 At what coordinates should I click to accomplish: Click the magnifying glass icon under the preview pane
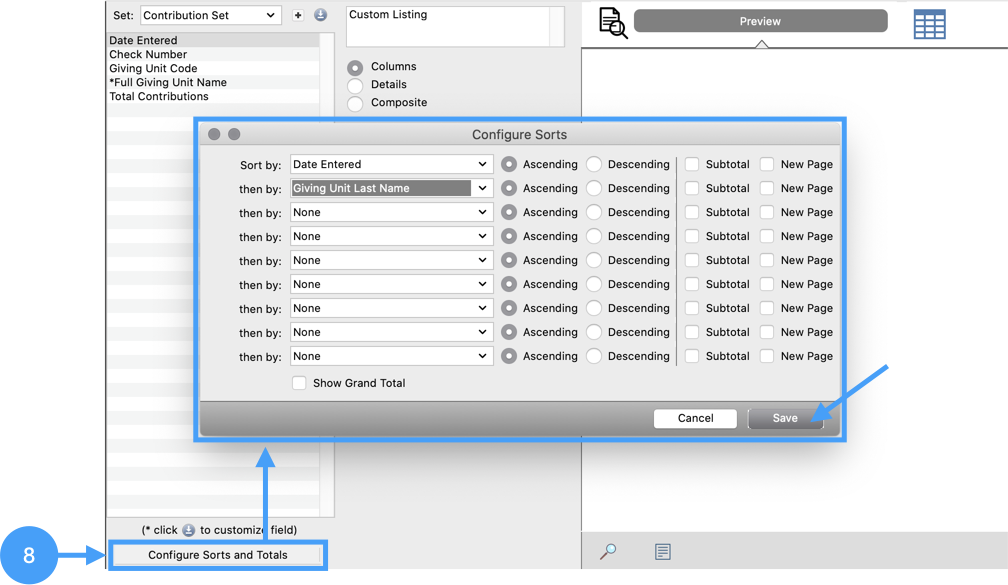(x=607, y=551)
